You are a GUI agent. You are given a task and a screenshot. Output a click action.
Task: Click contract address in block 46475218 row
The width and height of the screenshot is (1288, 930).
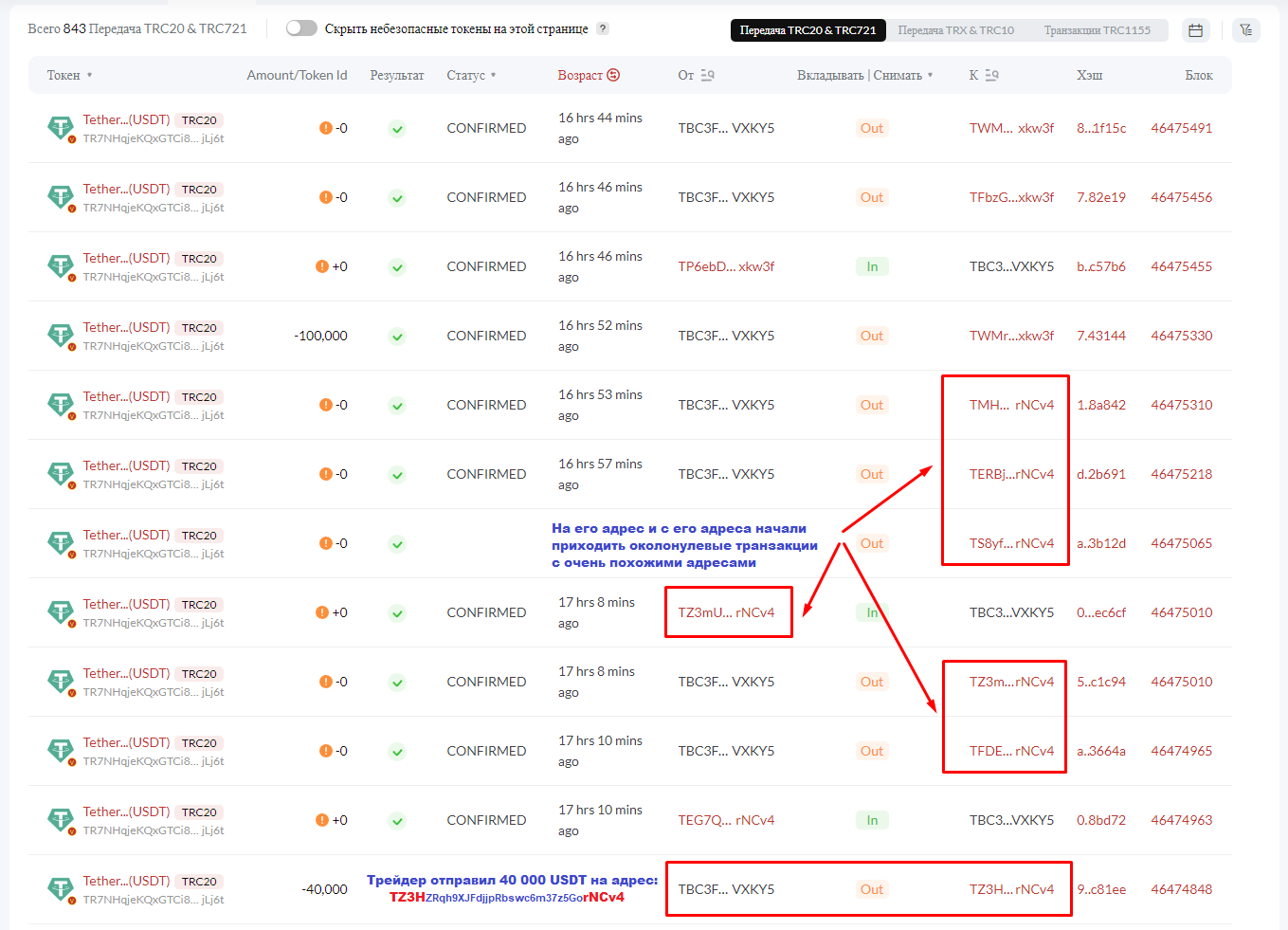click(x=154, y=484)
